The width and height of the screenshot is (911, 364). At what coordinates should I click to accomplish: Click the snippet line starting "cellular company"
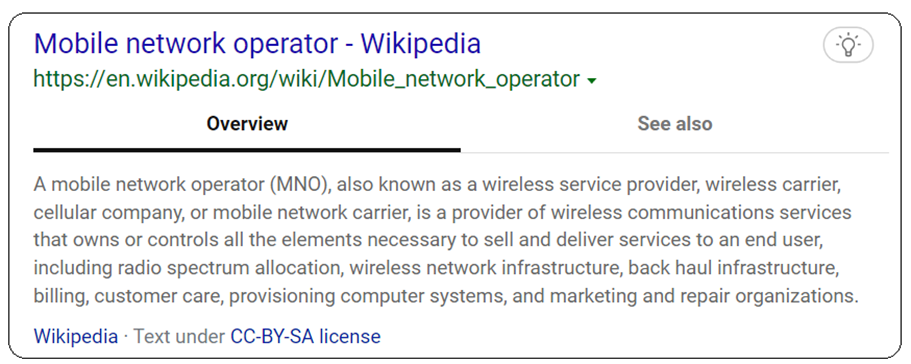443,212
